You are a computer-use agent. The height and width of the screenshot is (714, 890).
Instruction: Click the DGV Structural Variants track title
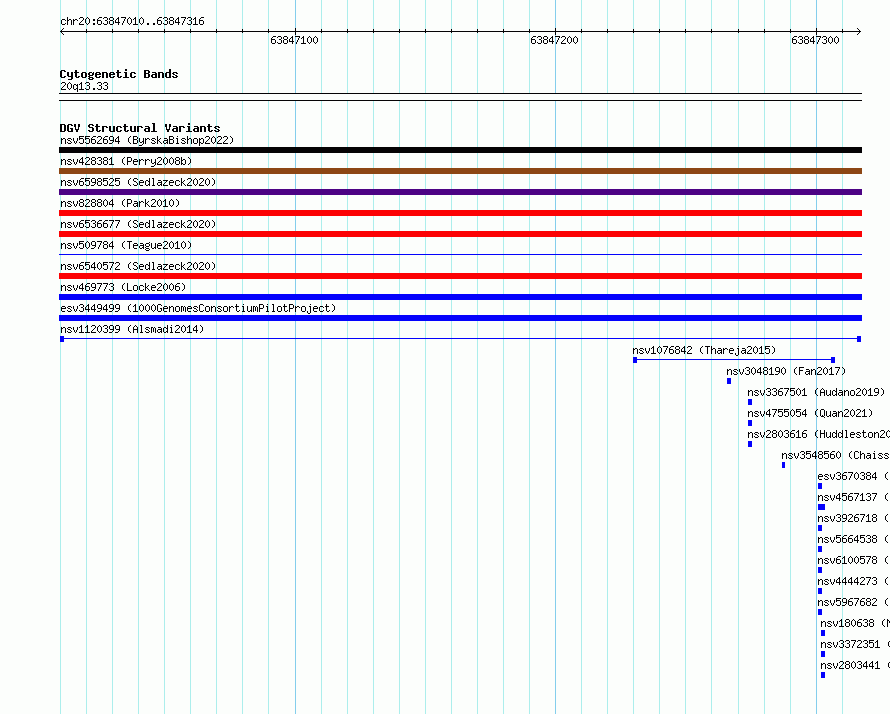140,128
